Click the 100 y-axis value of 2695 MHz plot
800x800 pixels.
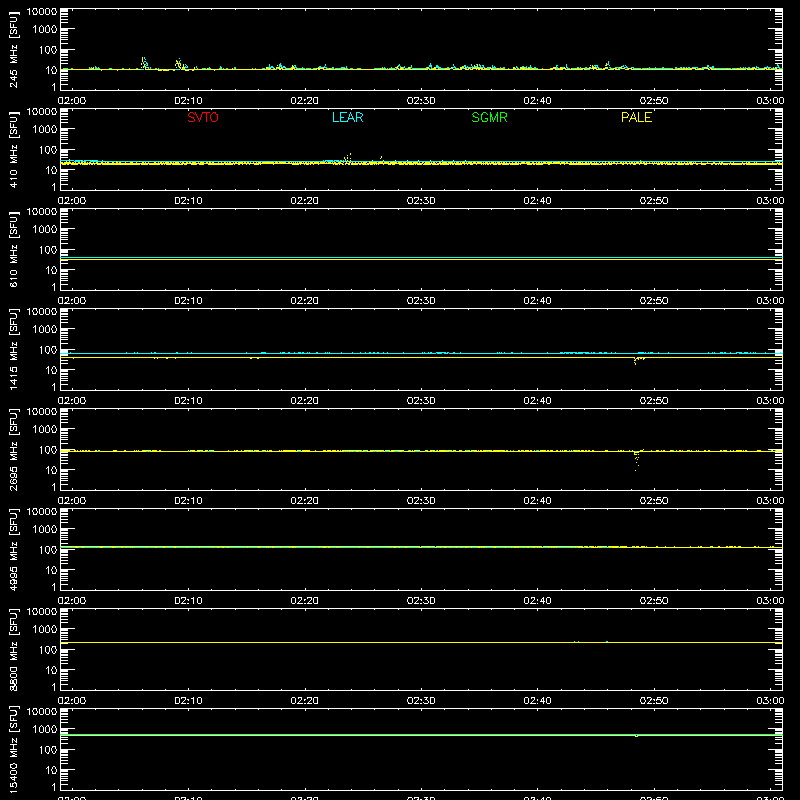[48, 450]
